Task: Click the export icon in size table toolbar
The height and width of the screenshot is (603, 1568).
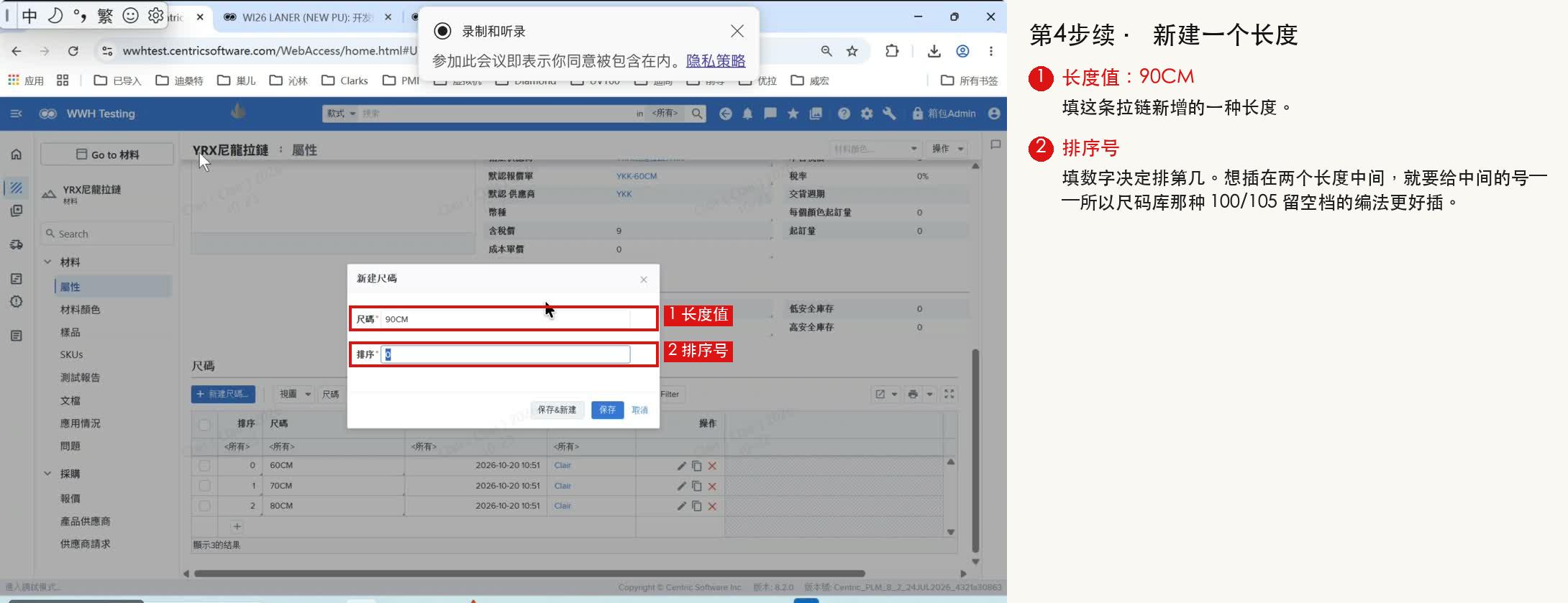Action: coord(880,394)
